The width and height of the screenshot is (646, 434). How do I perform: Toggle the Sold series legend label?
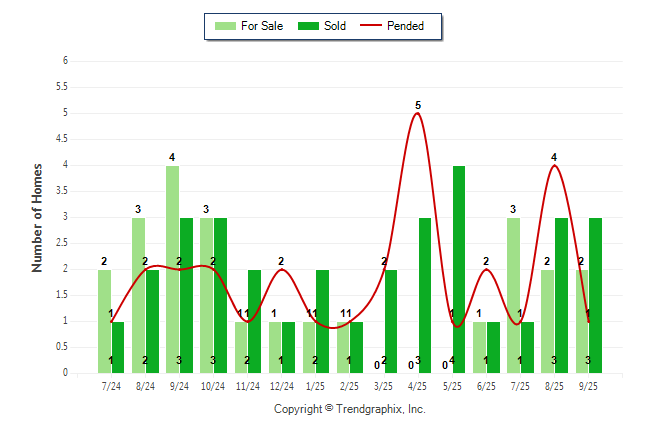point(335,26)
